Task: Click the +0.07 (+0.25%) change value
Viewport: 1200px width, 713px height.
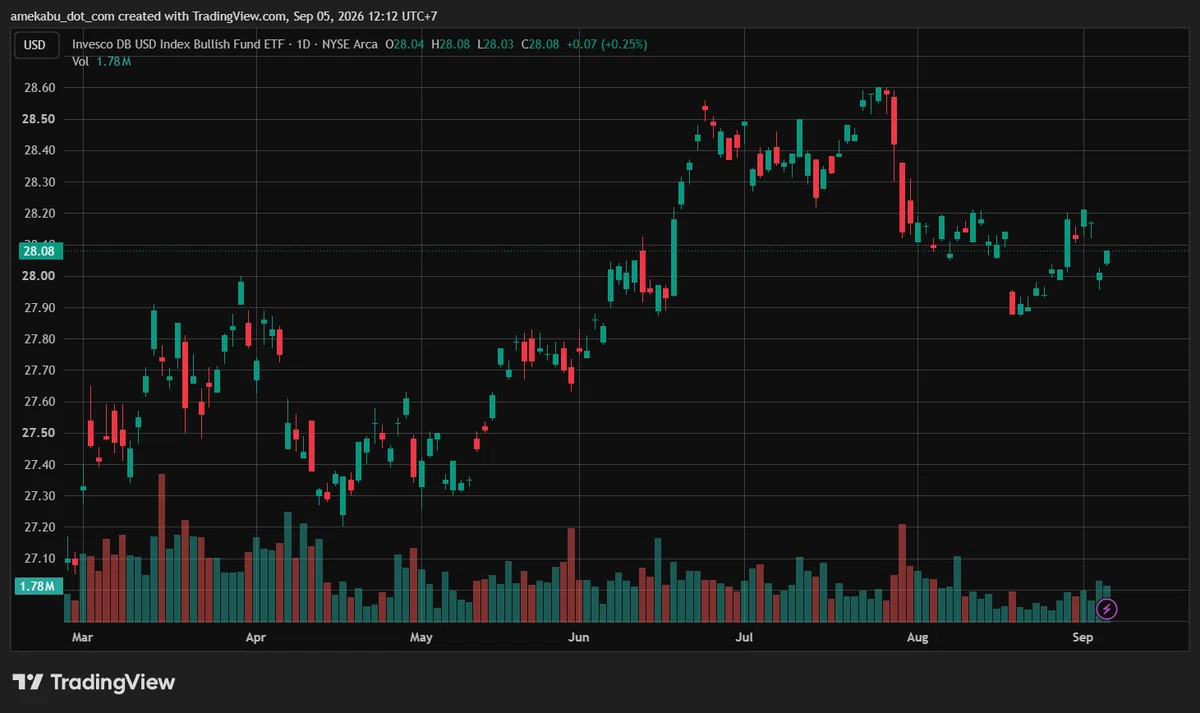Action: coord(607,44)
